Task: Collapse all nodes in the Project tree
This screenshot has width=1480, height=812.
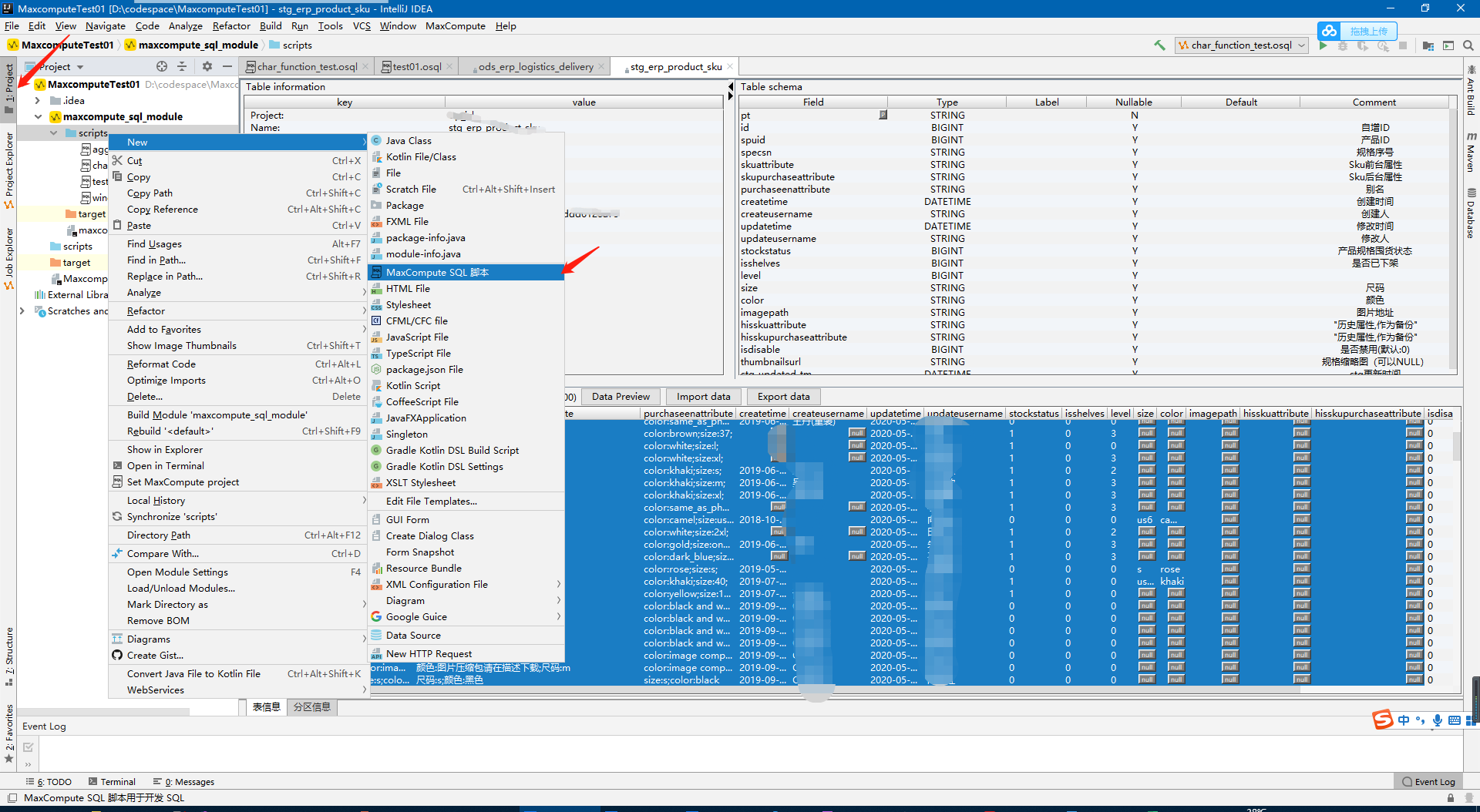Action: (183, 66)
